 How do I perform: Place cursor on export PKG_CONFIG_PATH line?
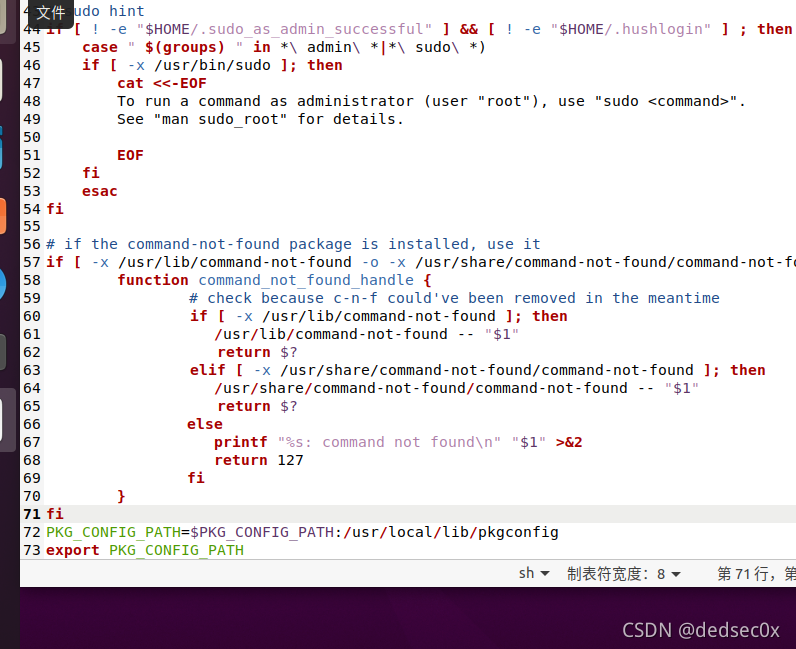point(145,550)
